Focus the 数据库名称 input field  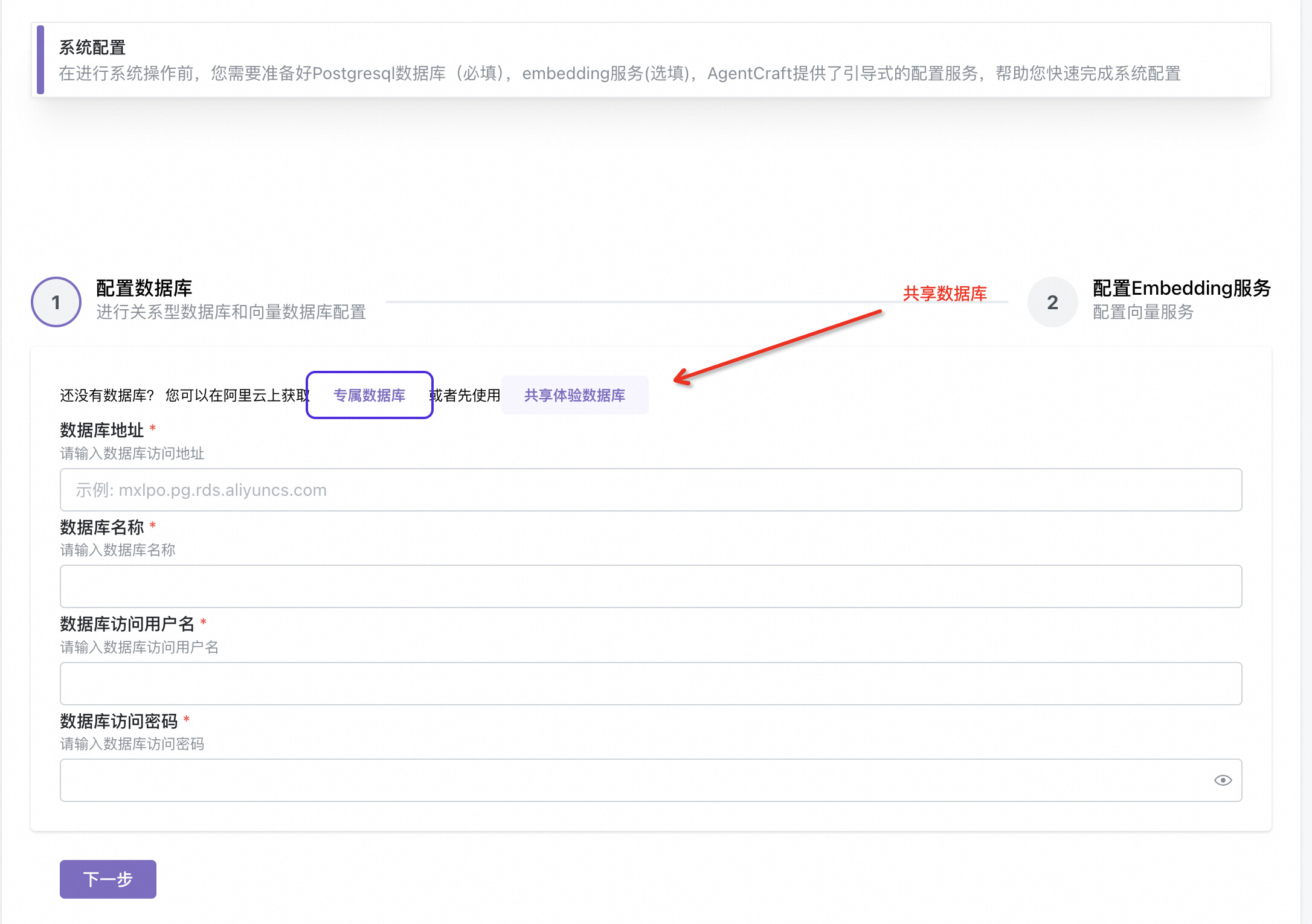click(x=651, y=586)
